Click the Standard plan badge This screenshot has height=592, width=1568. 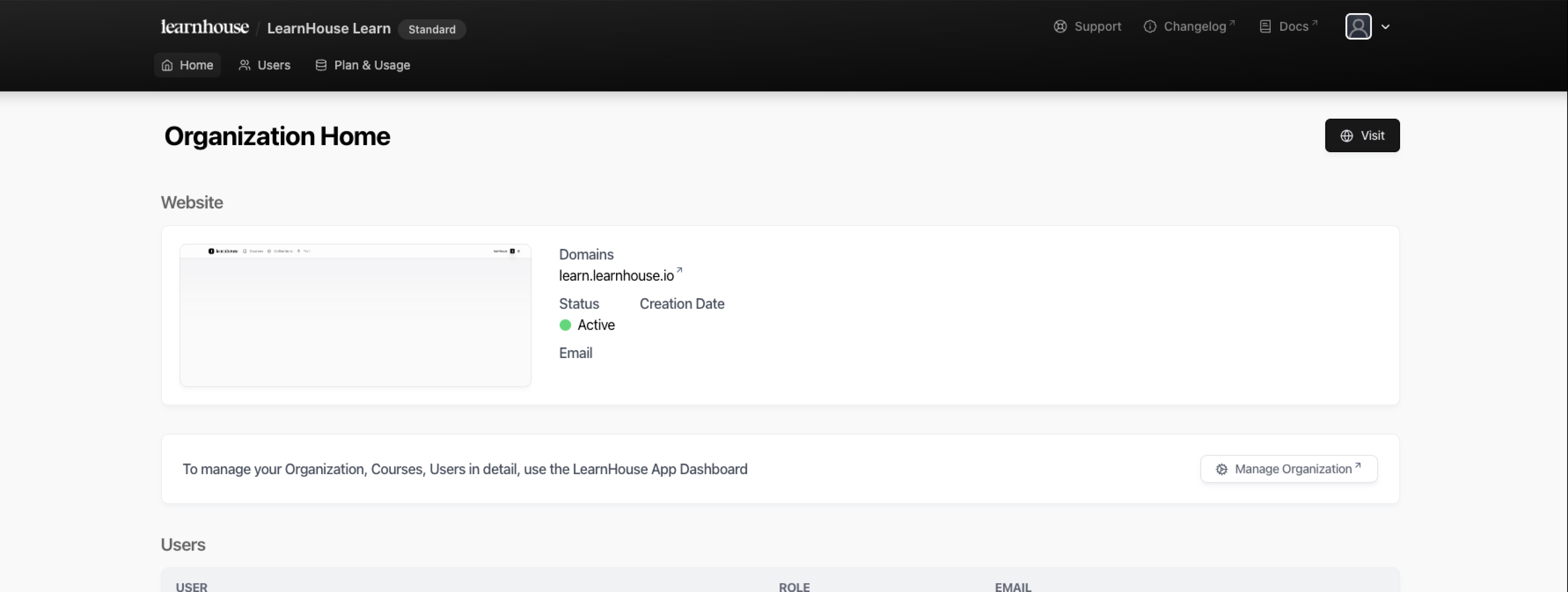(431, 29)
